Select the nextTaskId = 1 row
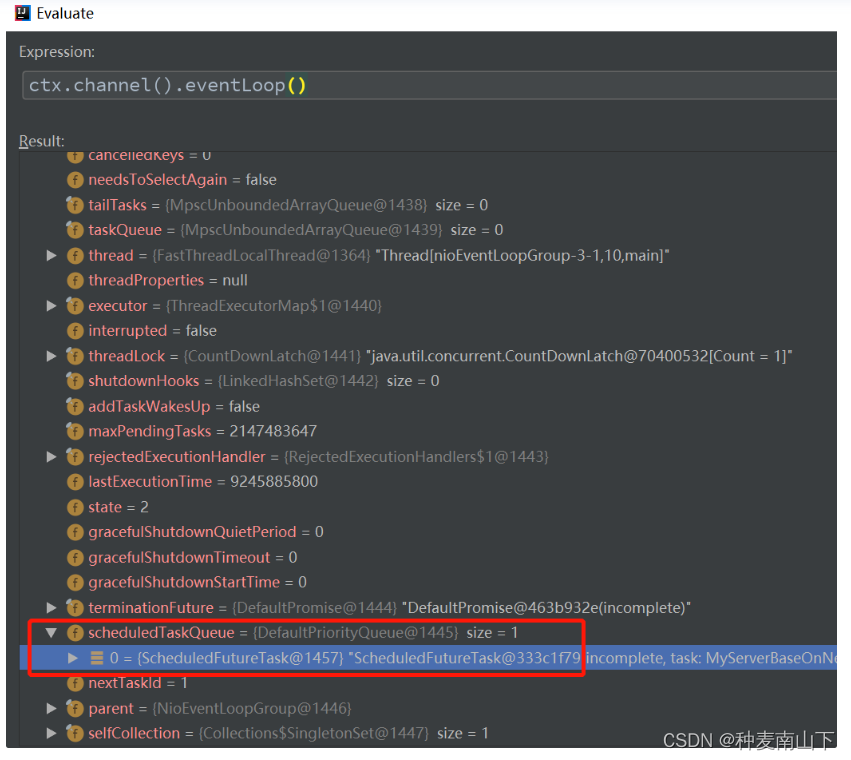This screenshot has width=851, height=760. [428, 683]
